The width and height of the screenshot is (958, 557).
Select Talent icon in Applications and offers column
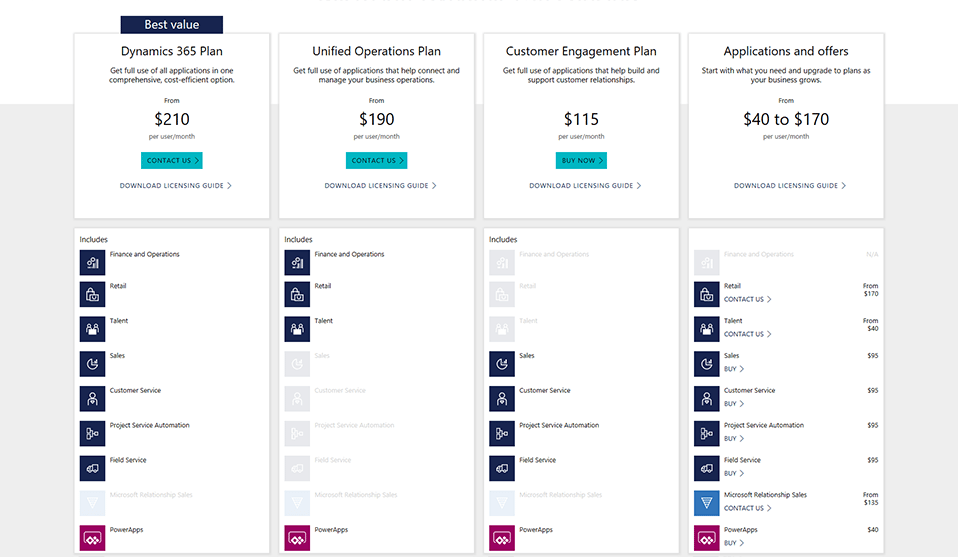click(706, 329)
